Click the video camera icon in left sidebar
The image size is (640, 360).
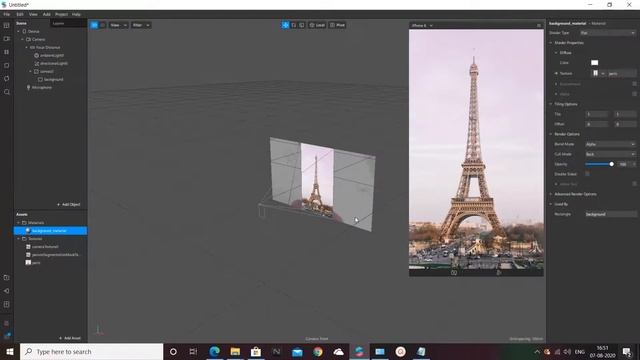tap(7, 39)
